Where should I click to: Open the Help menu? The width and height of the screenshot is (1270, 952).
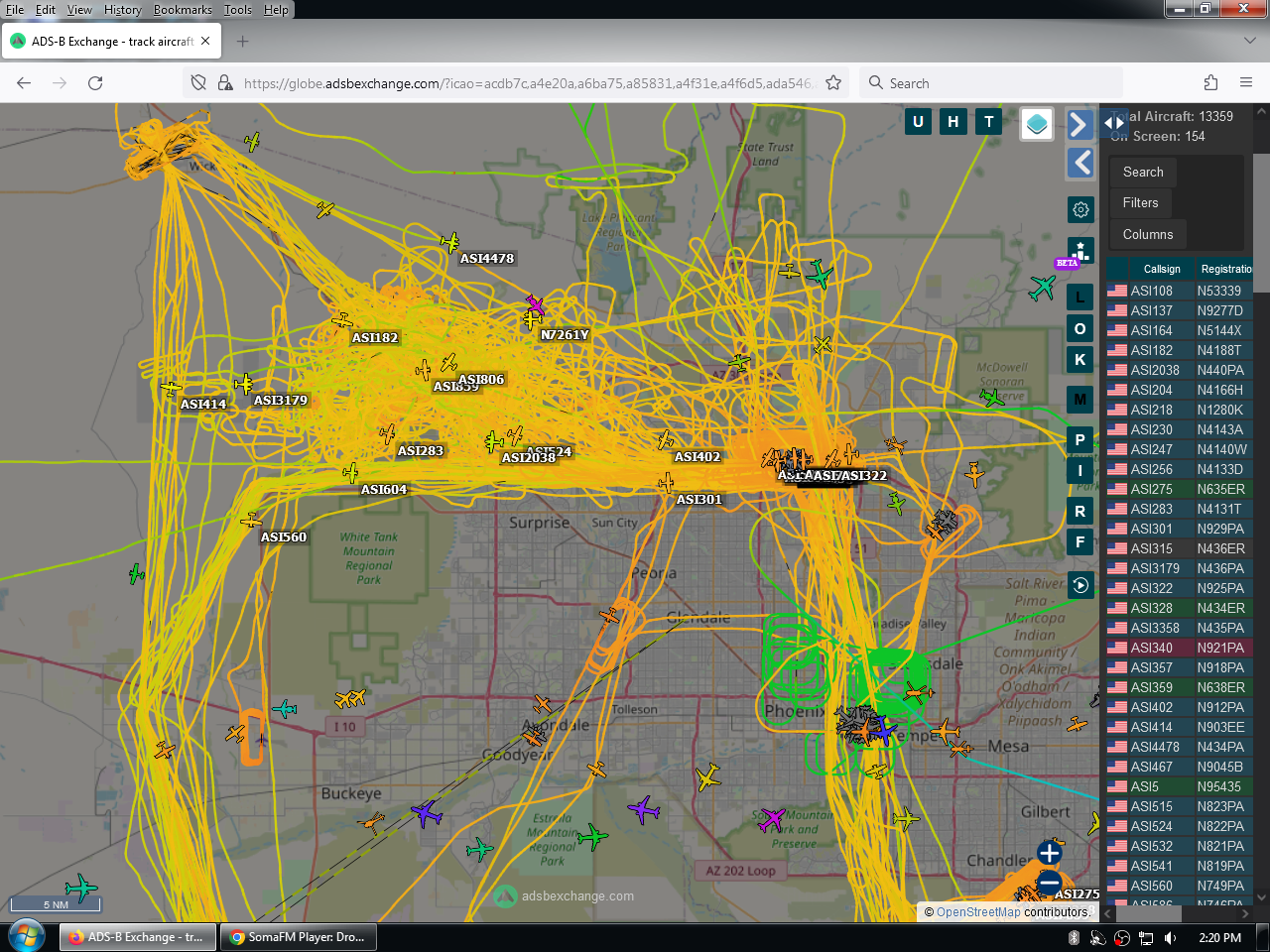click(276, 10)
